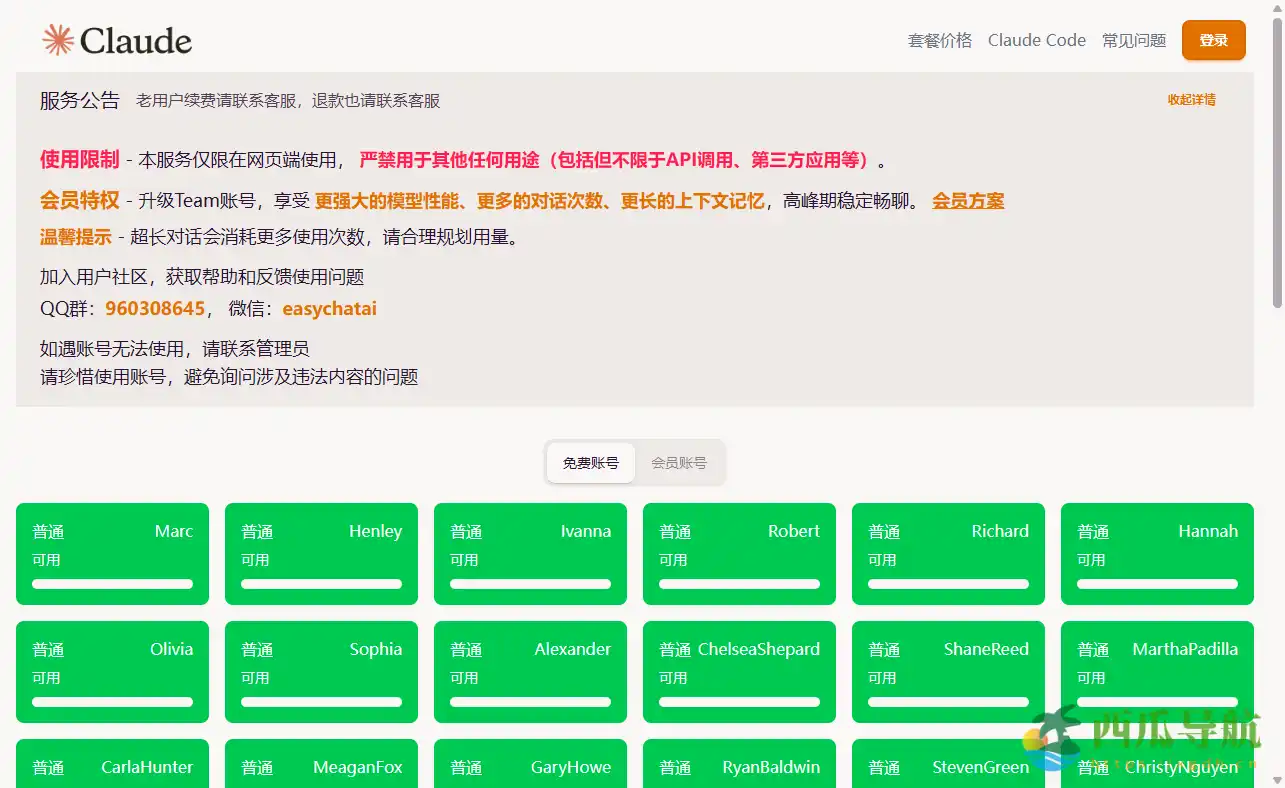Select the Henley account card
This screenshot has height=788, width=1285.
tap(321, 553)
